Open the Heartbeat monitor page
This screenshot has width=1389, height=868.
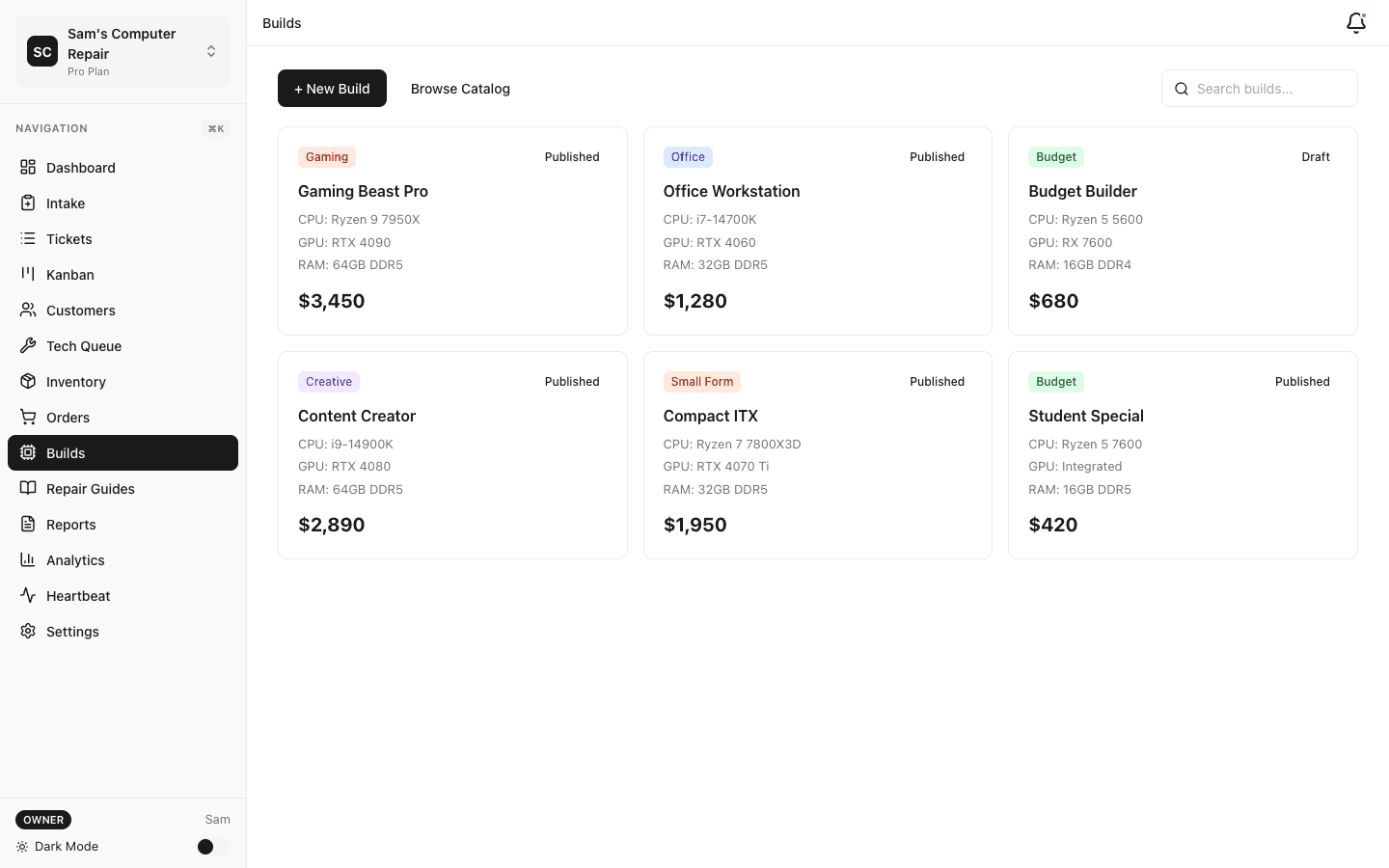coord(77,596)
